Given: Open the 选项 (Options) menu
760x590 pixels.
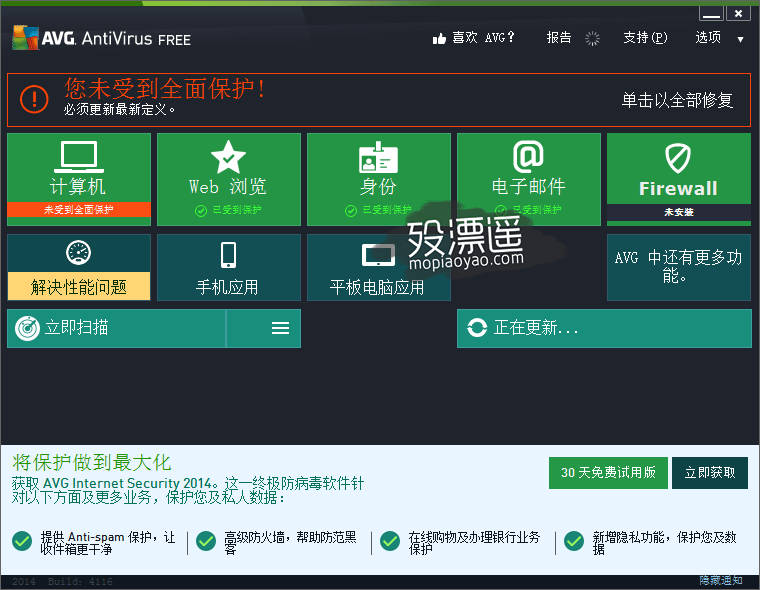Looking at the screenshot, I should 708,37.
